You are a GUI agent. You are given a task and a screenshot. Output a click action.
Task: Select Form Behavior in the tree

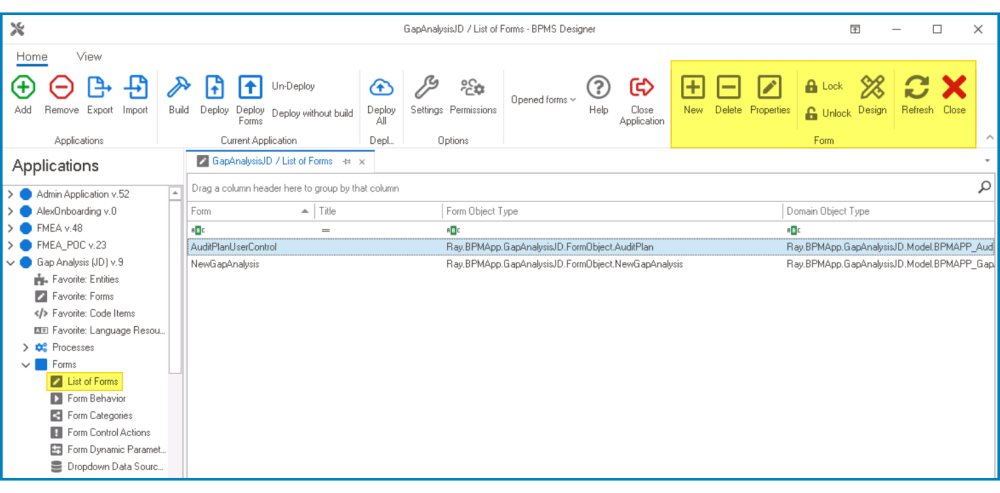(x=96, y=398)
